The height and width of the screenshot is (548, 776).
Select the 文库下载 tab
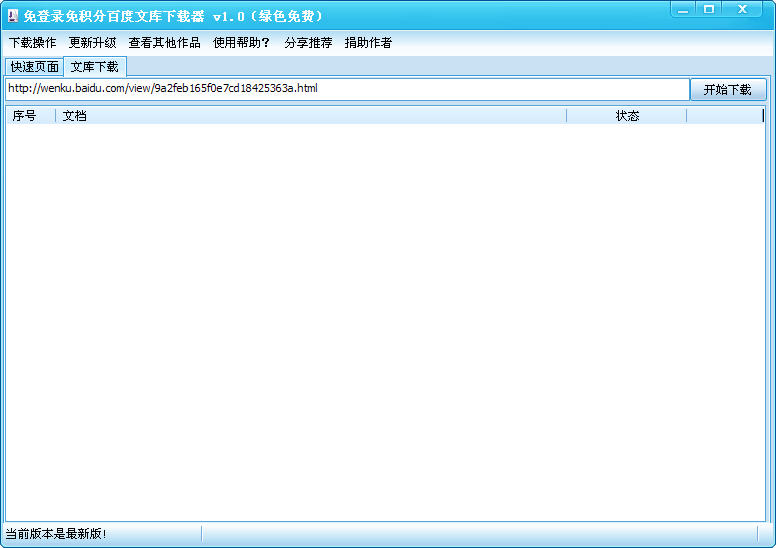95,66
